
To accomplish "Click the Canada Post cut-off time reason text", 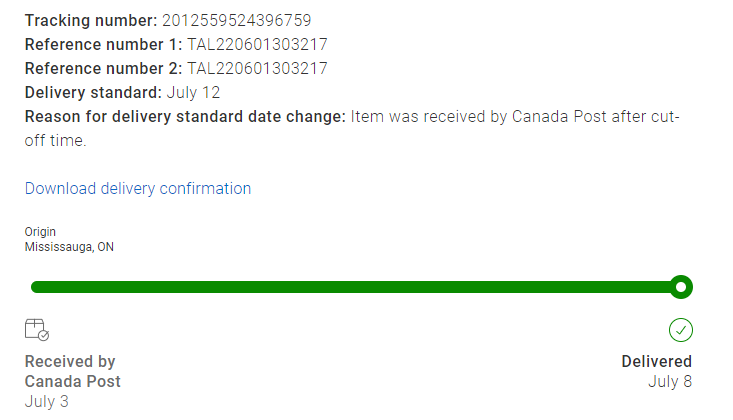I will [x=513, y=117].
